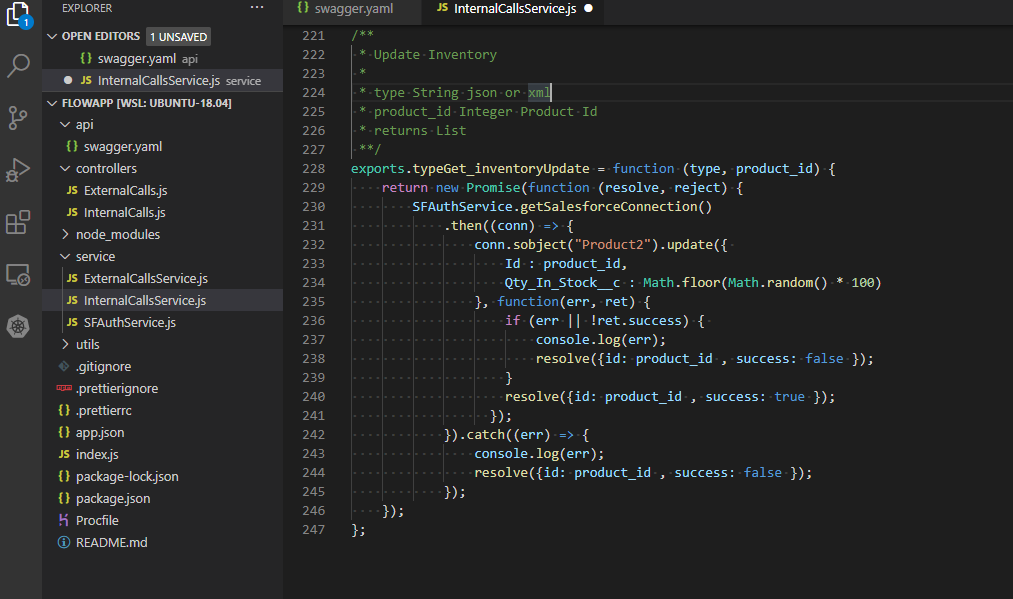
Task: Open the Source Control view icon
Action: coord(19,118)
